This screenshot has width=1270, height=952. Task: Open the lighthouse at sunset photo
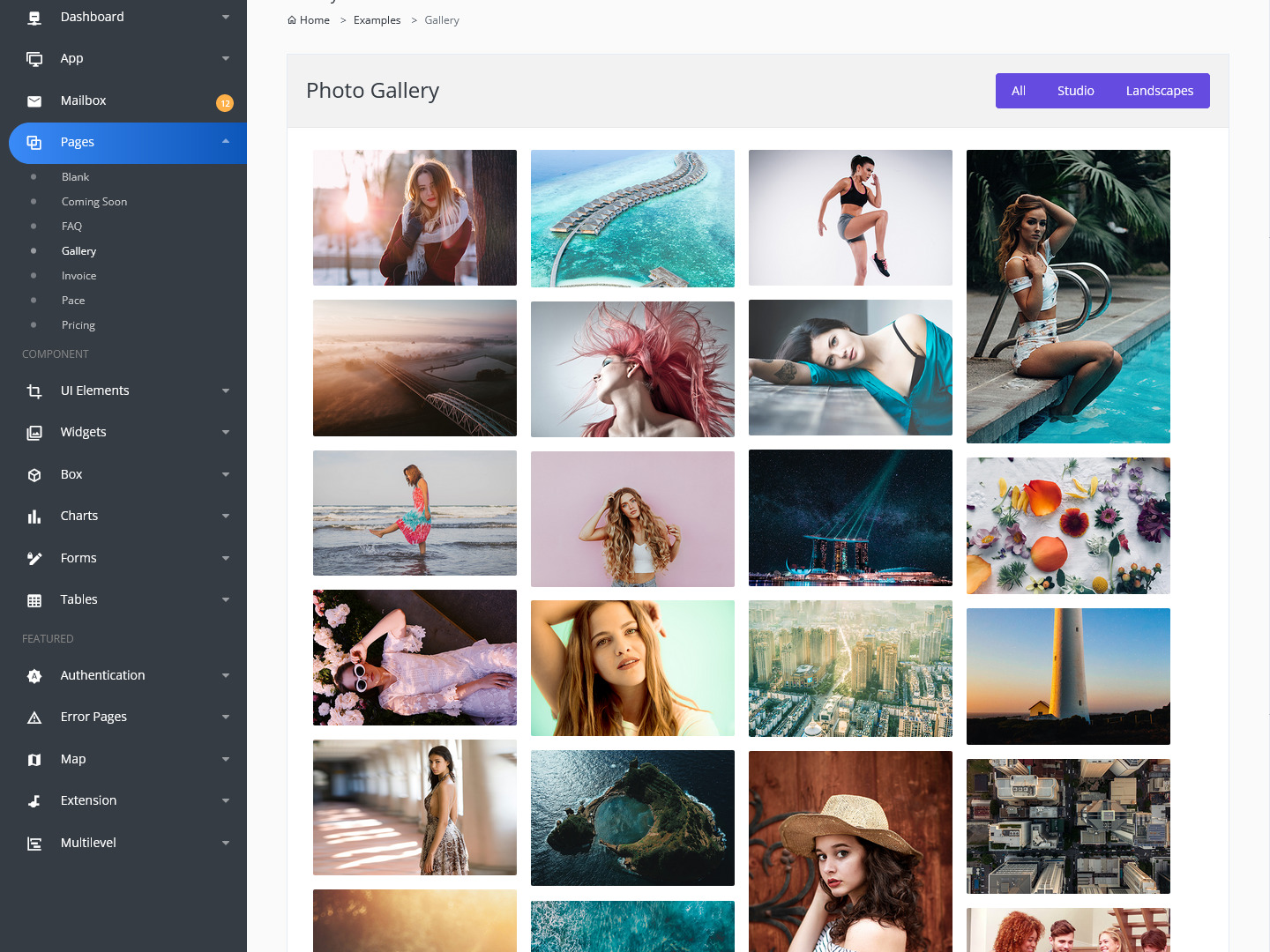1068,676
